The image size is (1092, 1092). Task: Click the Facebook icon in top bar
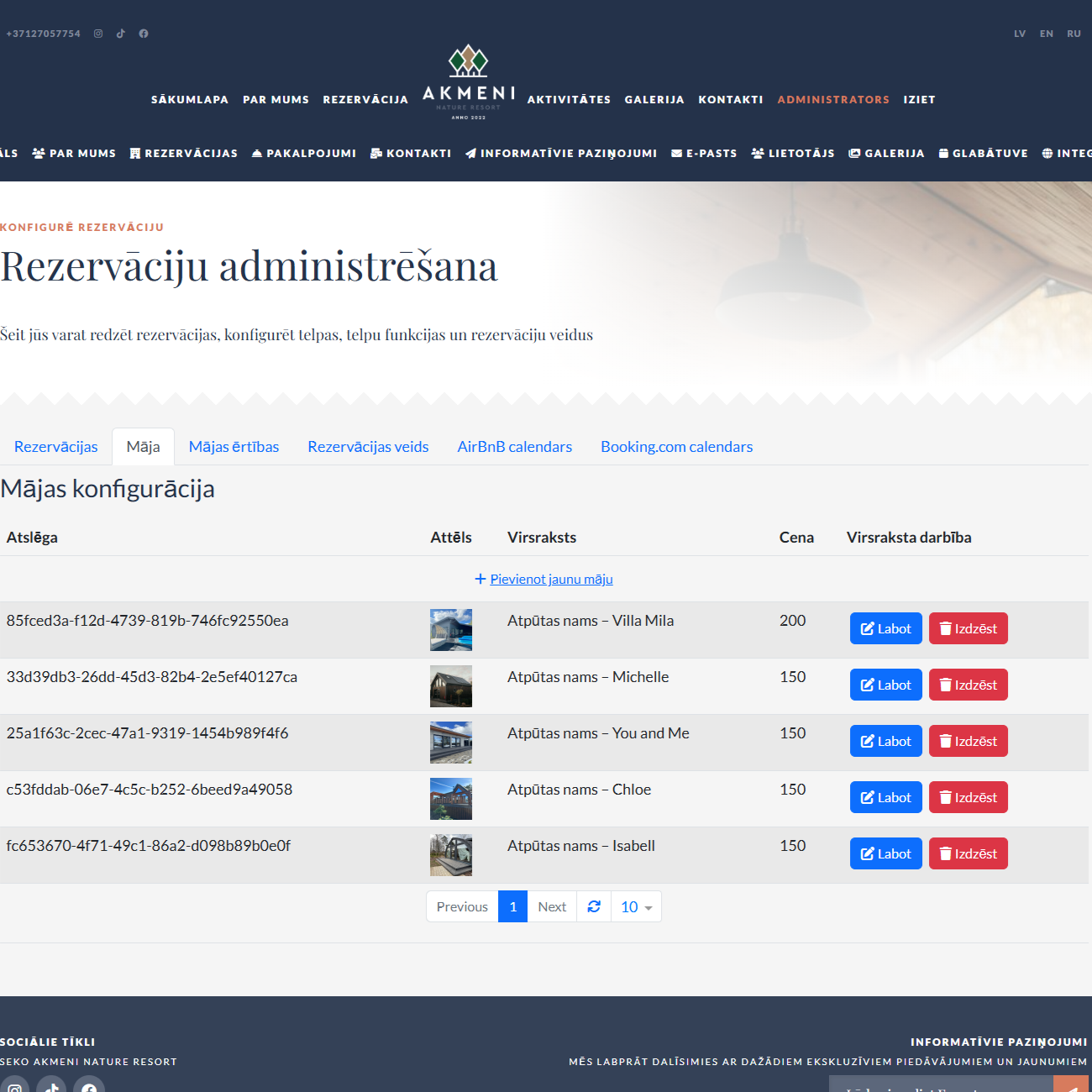pos(144,34)
